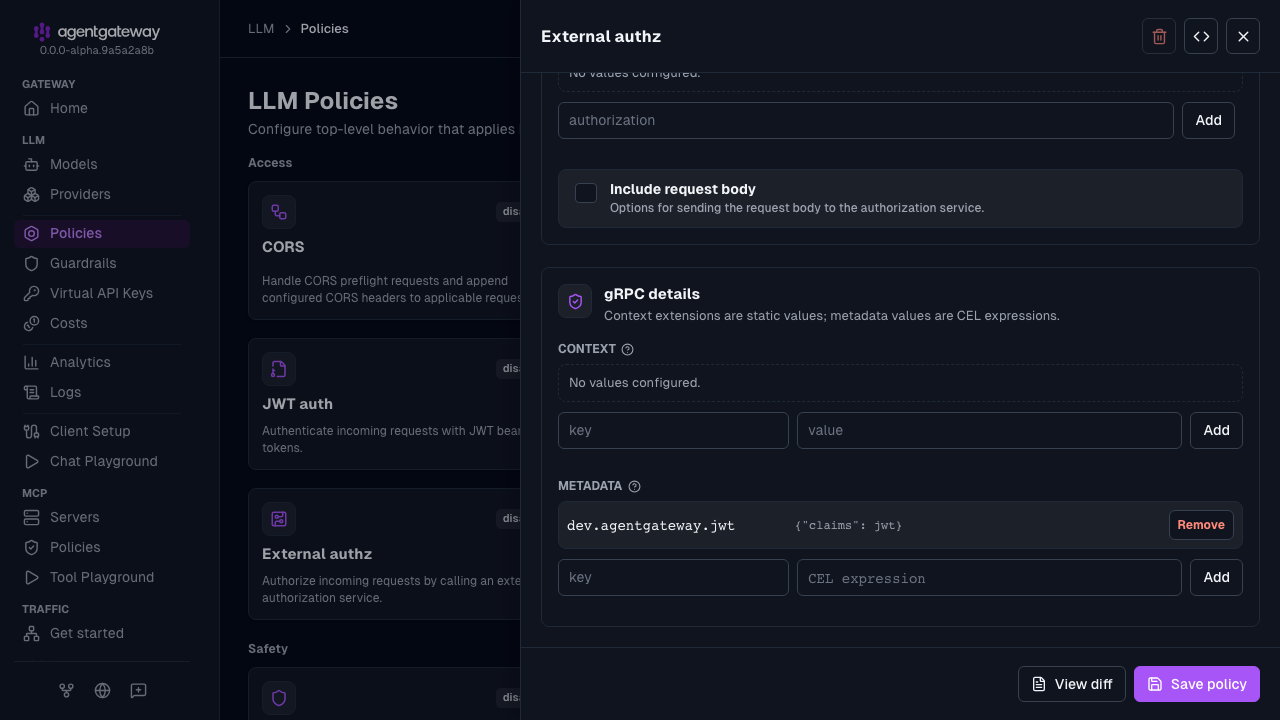The width and height of the screenshot is (1280, 720).
Task: Open Tool Playground
Action: pos(102,577)
